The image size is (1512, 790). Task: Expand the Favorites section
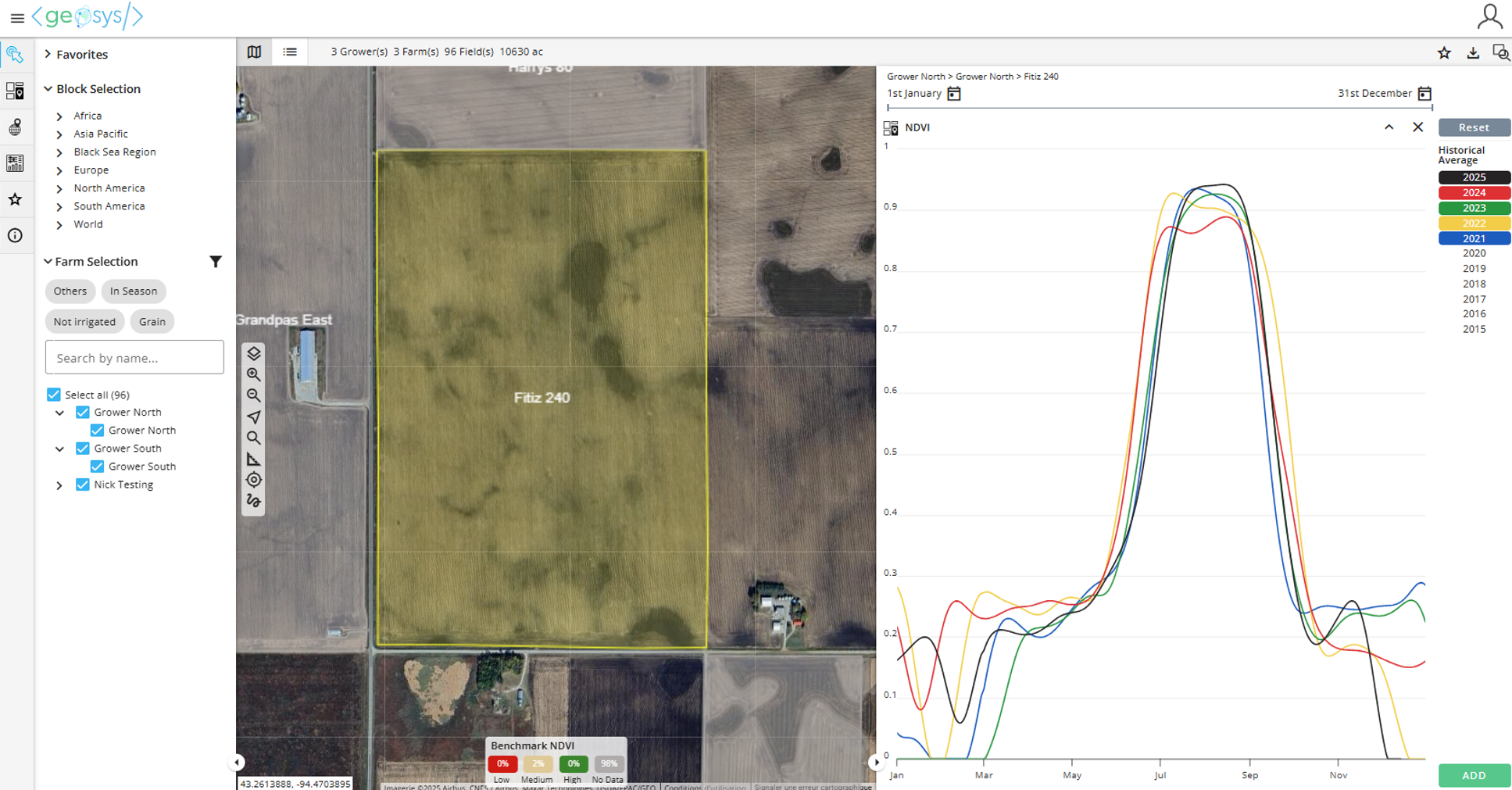(48, 55)
